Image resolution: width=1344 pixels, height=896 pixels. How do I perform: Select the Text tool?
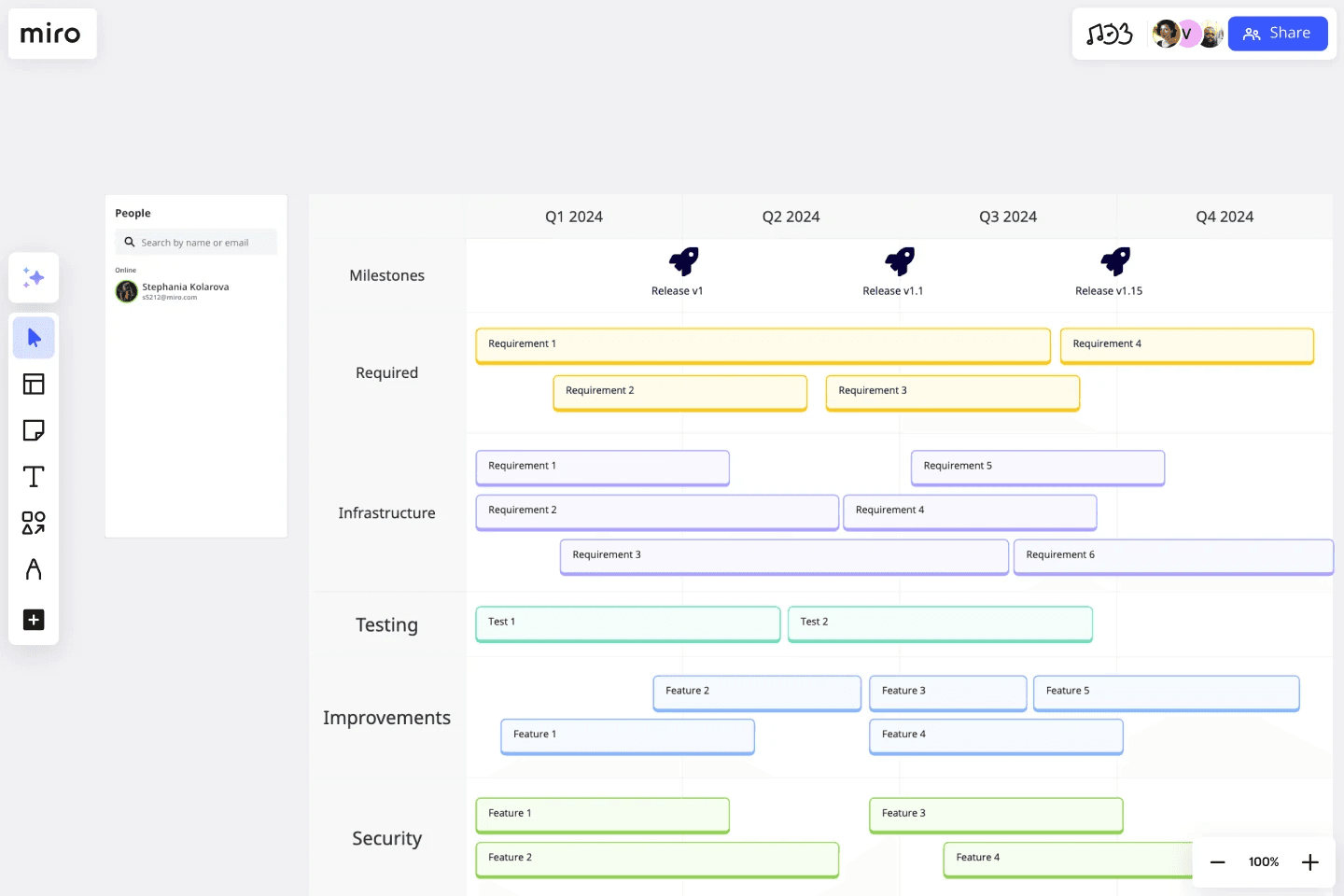pyautogui.click(x=34, y=477)
